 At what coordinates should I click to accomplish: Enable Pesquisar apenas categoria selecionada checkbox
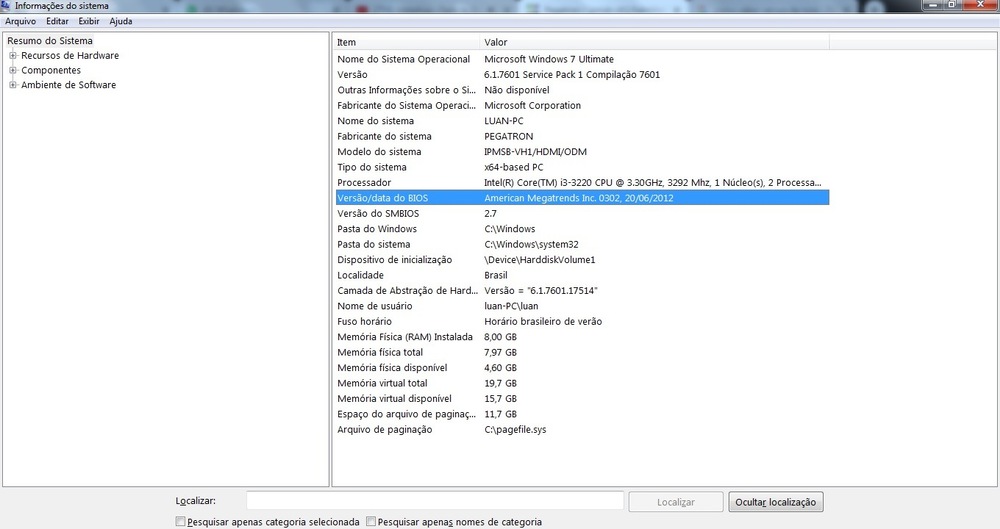point(180,522)
